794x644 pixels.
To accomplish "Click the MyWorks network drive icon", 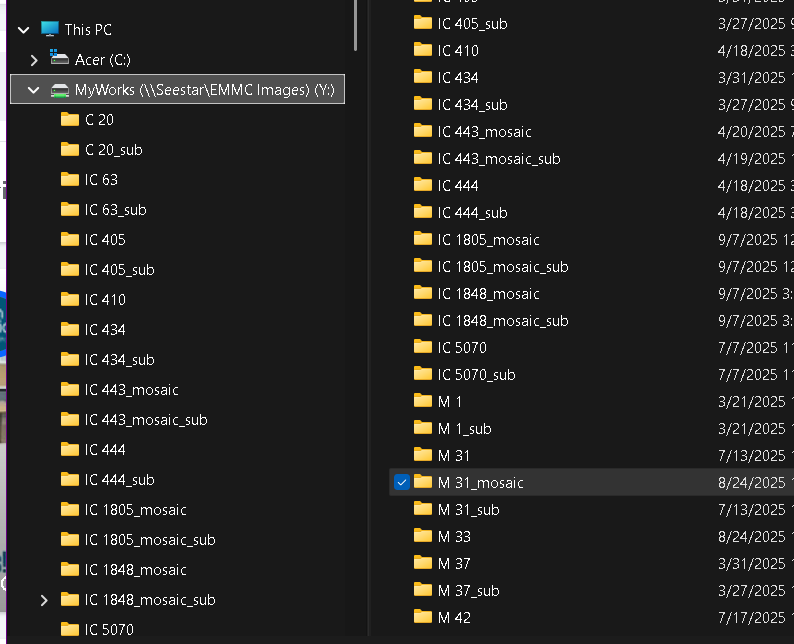I will tap(60, 90).
